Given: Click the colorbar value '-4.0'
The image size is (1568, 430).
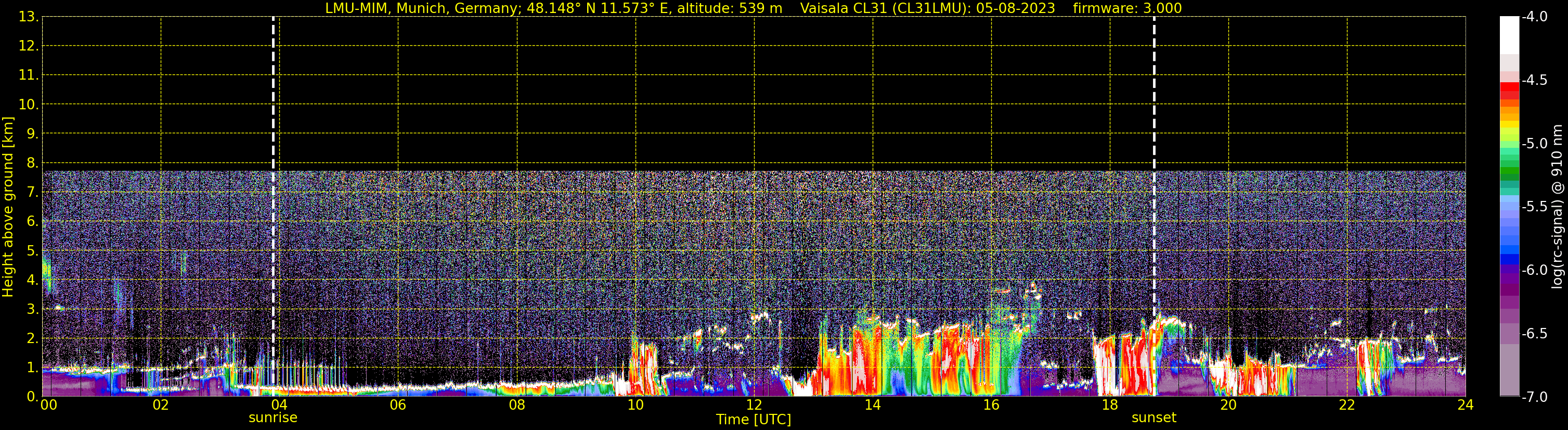Looking at the screenshot, I should tap(1534, 17).
